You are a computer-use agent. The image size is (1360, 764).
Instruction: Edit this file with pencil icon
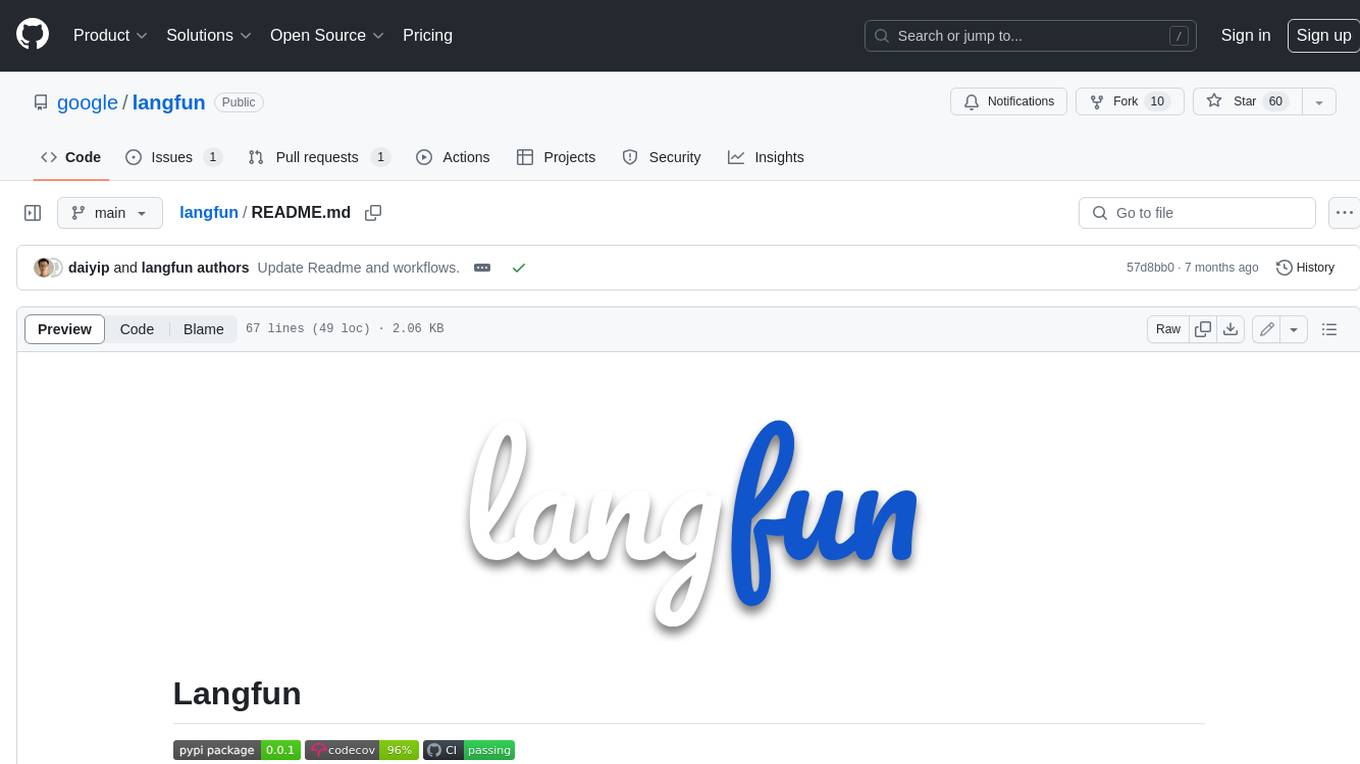tap(1267, 329)
